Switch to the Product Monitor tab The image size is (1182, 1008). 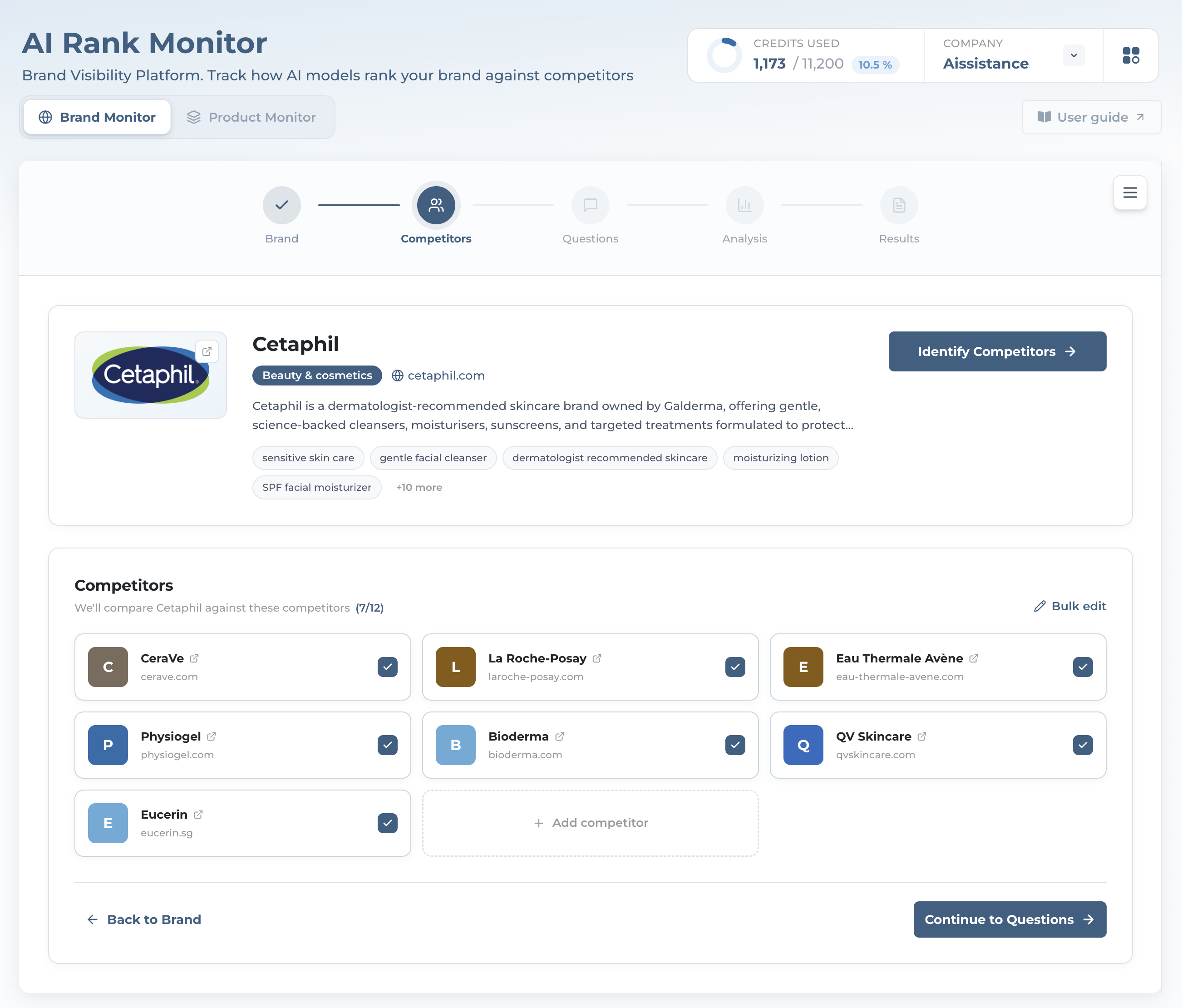tap(251, 117)
